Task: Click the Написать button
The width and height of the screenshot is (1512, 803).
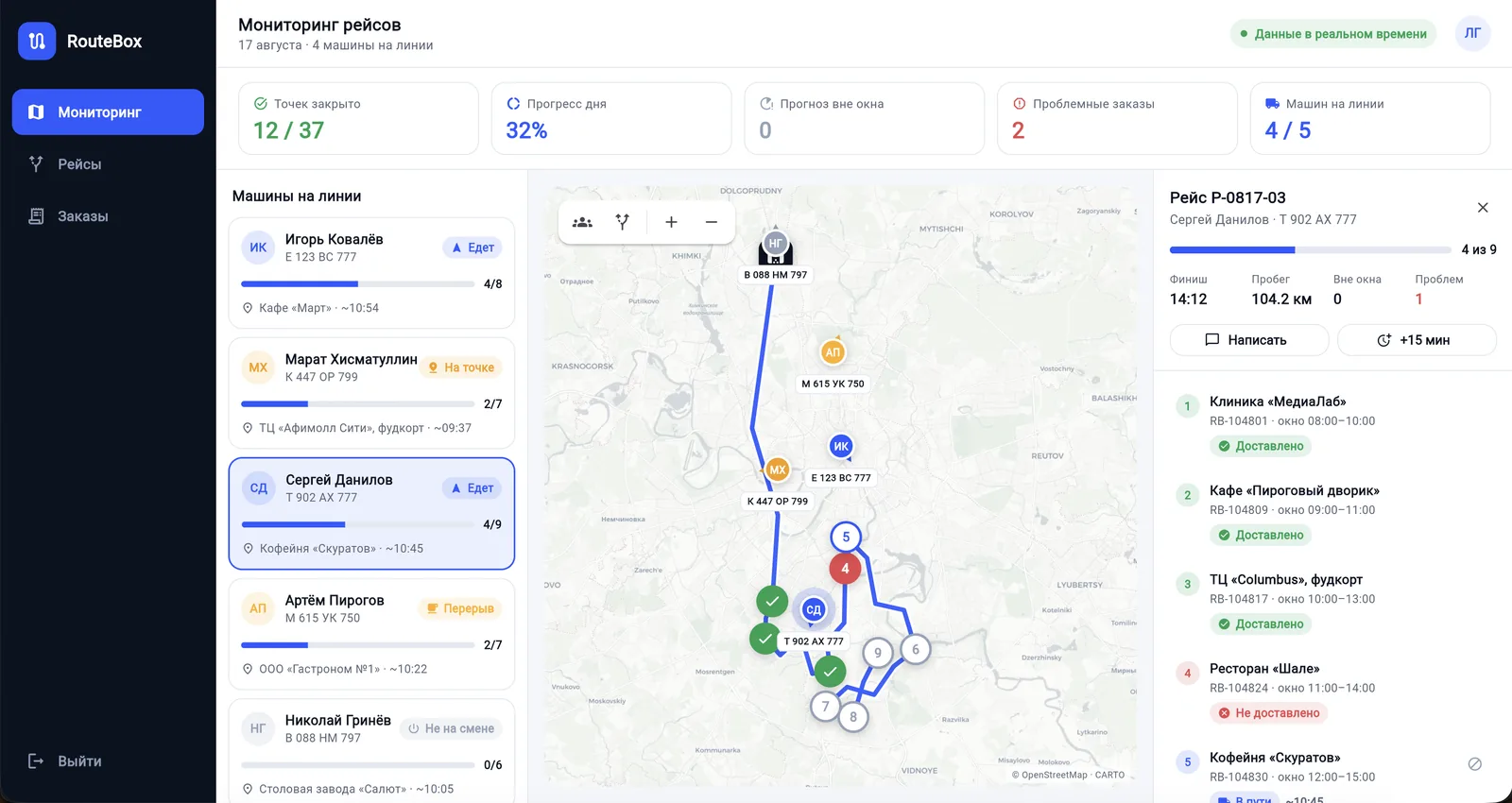Action: coord(1248,340)
